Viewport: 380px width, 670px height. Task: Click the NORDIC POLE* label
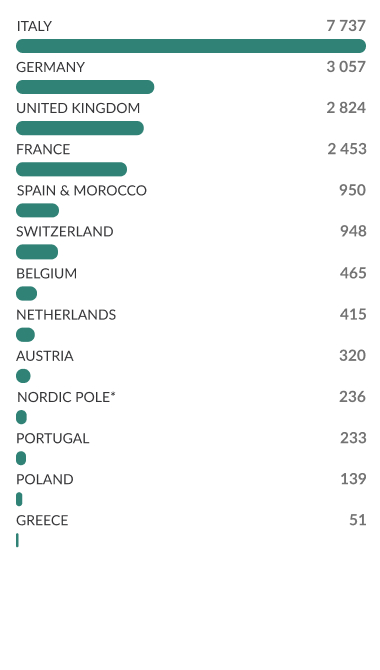(66, 397)
